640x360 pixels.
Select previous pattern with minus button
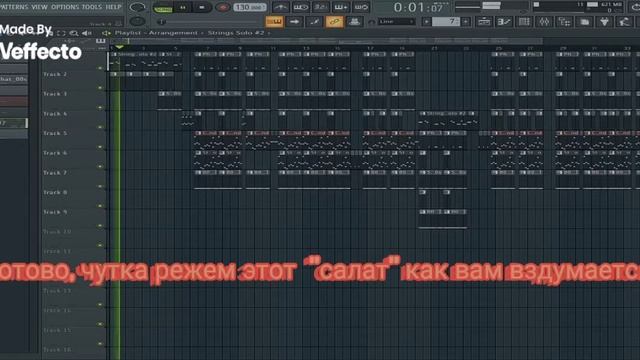[x=427, y=22]
